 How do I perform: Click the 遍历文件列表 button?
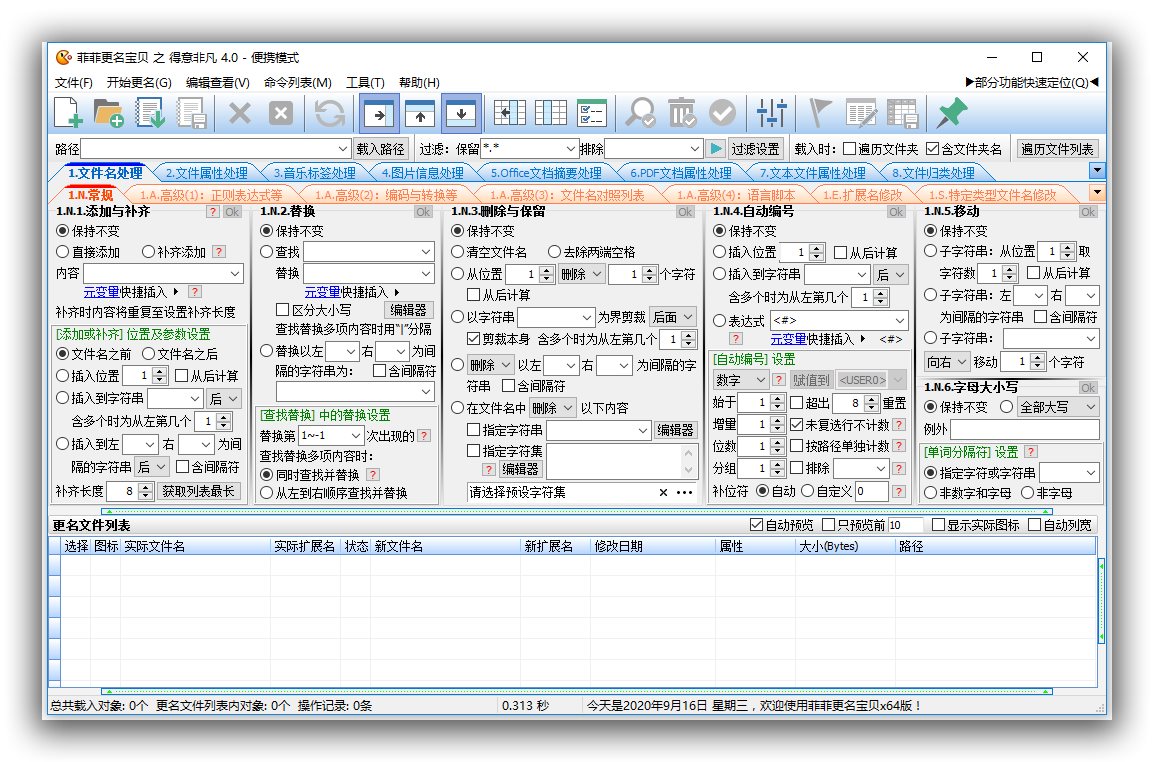click(x=1057, y=149)
